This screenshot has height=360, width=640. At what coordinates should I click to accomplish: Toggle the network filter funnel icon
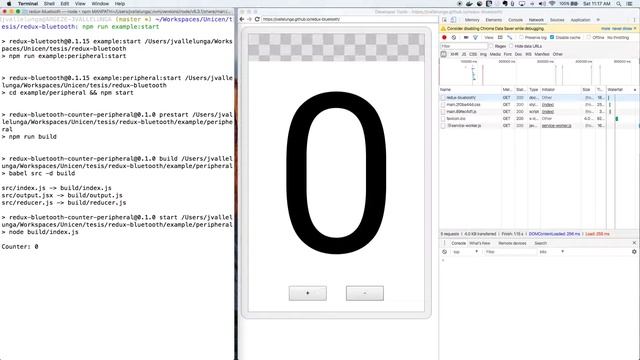(x=476, y=38)
